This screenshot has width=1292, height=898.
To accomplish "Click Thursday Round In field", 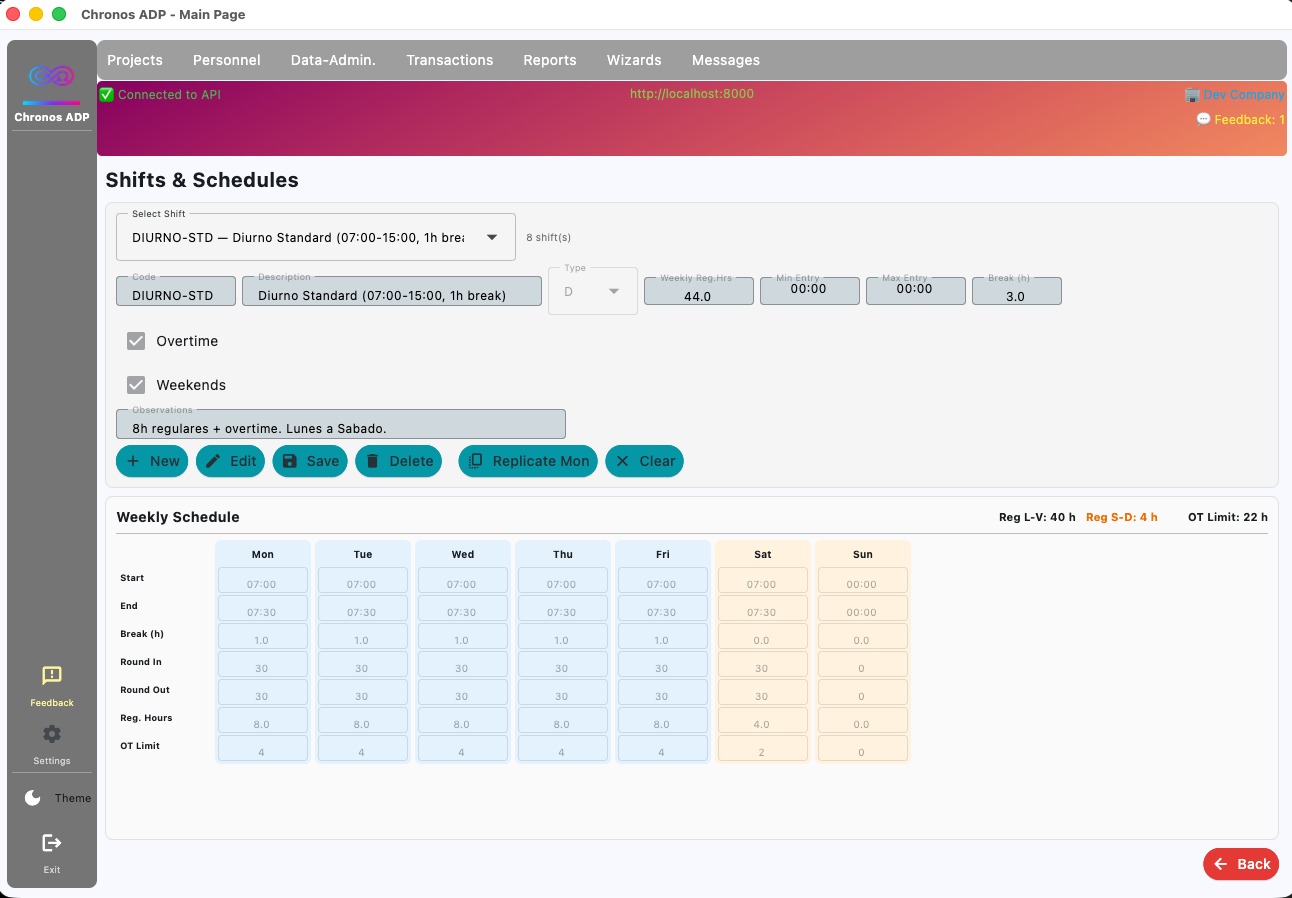I will 562,665.
